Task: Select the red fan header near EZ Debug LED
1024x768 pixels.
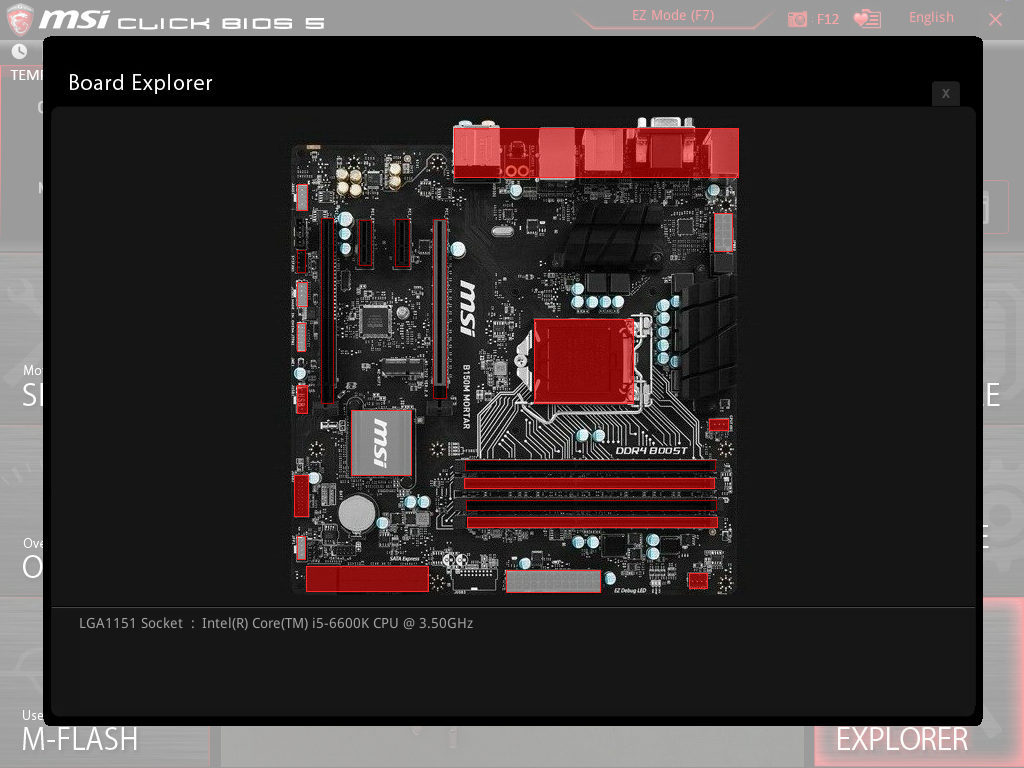Action: pyautogui.click(x=698, y=581)
